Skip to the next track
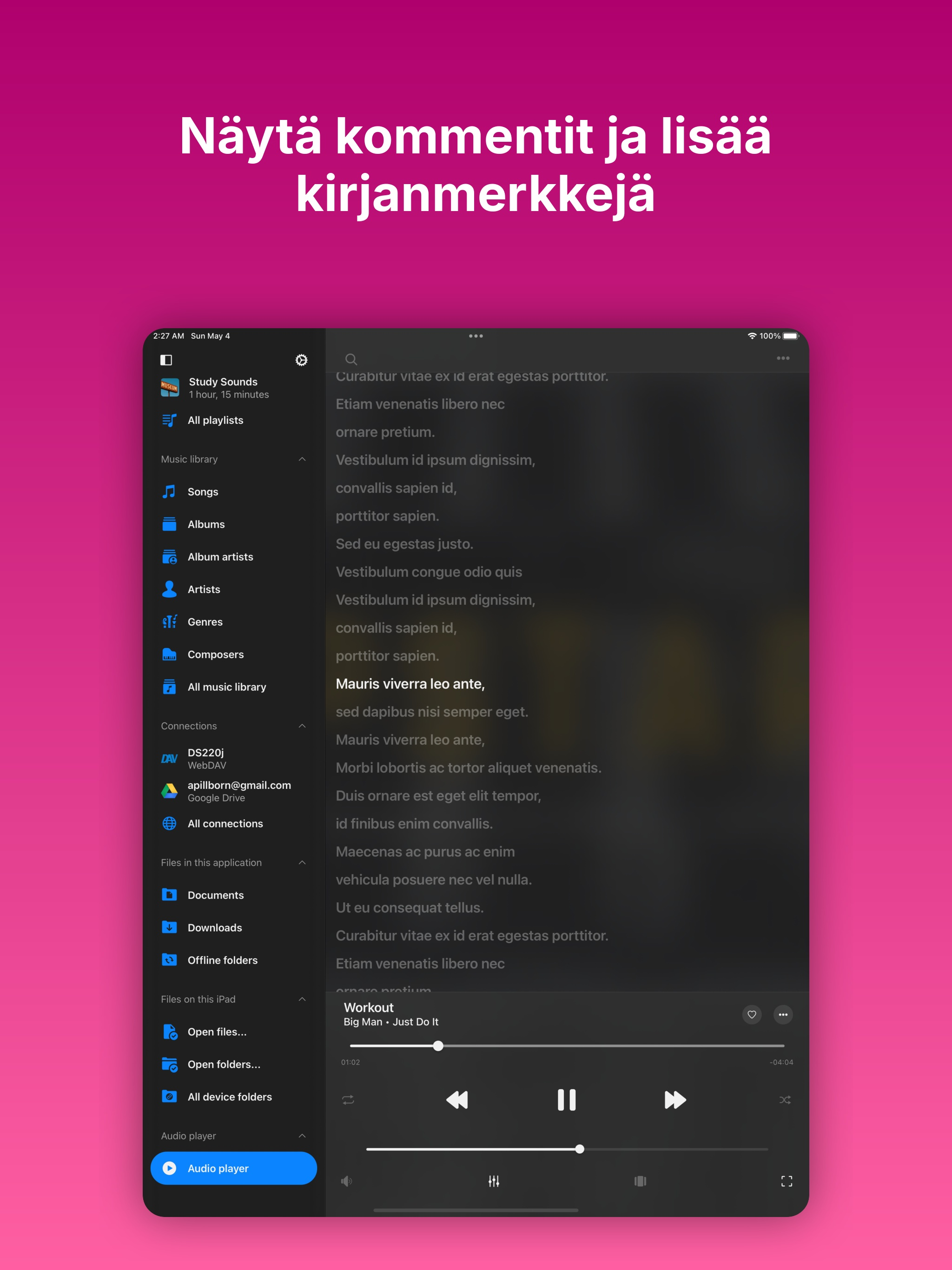The width and height of the screenshot is (952, 1270). [674, 1099]
